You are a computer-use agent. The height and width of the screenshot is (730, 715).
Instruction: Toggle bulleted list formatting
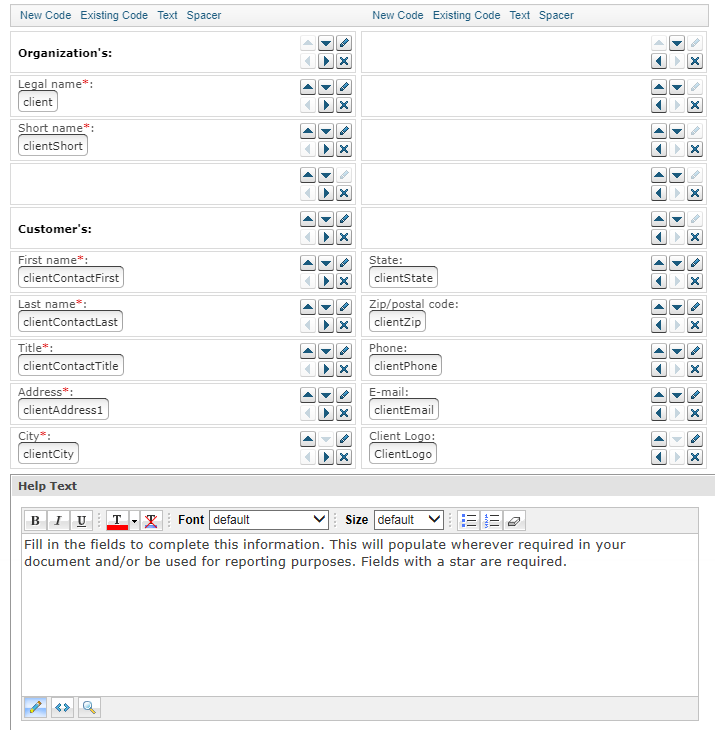[x=469, y=520]
